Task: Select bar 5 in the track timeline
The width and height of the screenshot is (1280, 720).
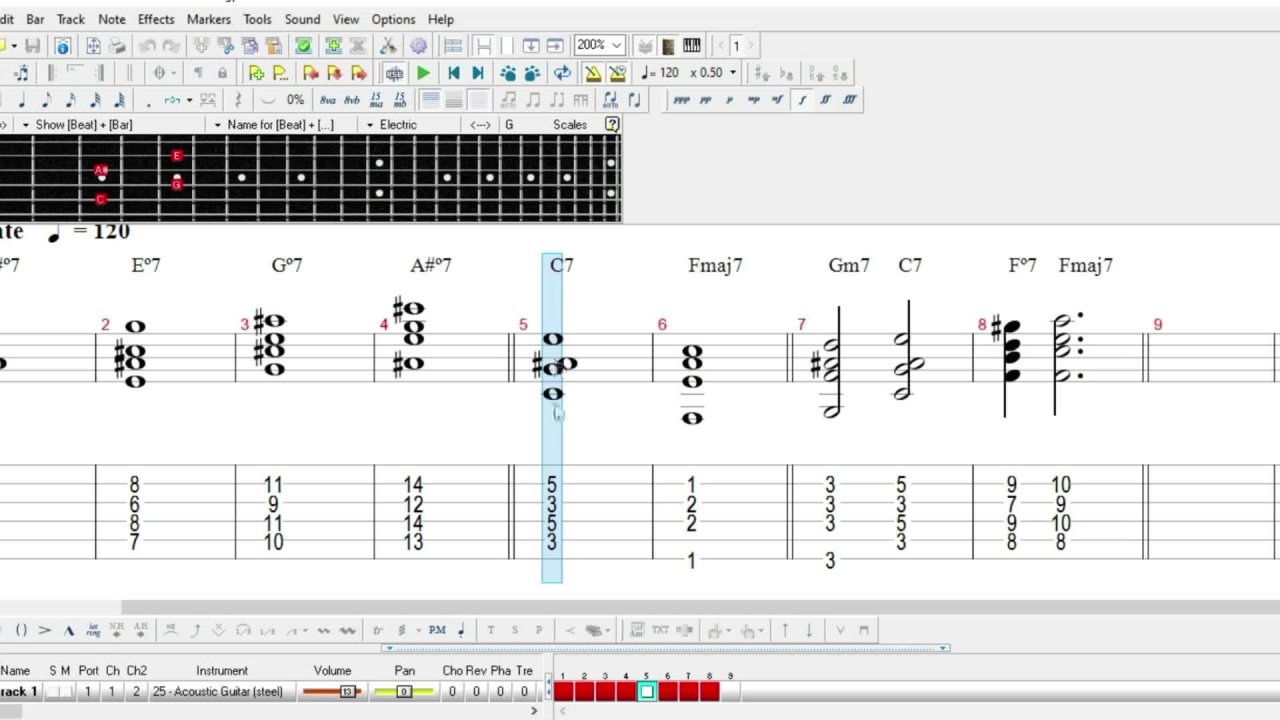Action: coord(647,691)
